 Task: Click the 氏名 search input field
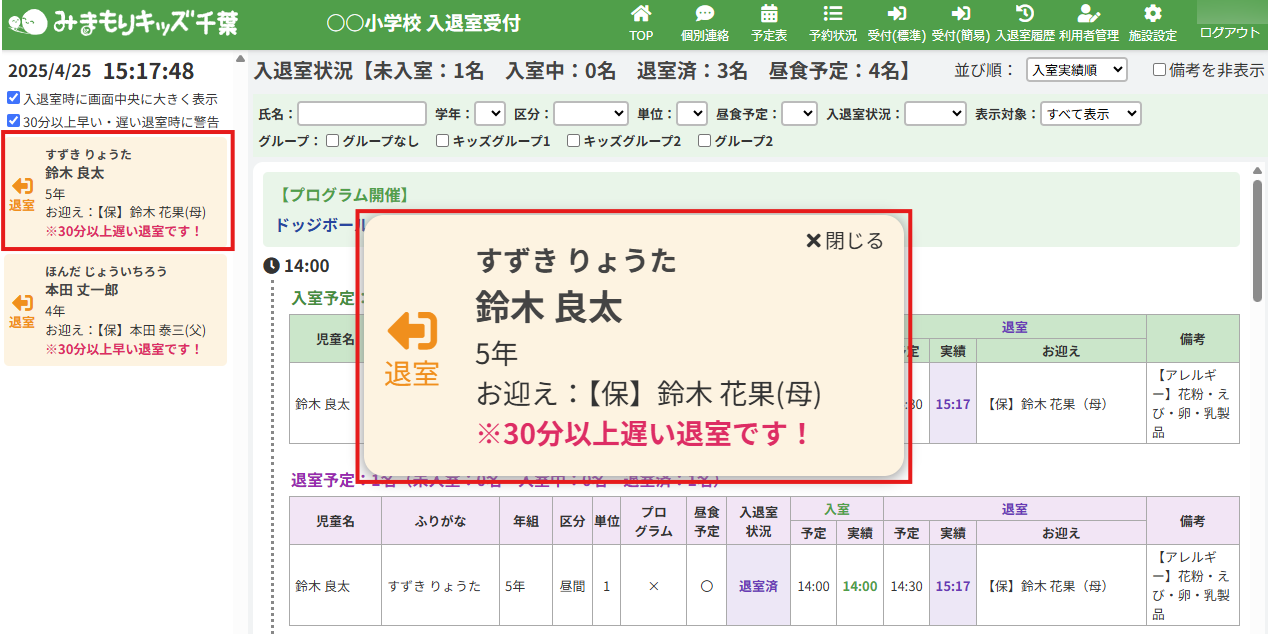[x=362, y=114]
